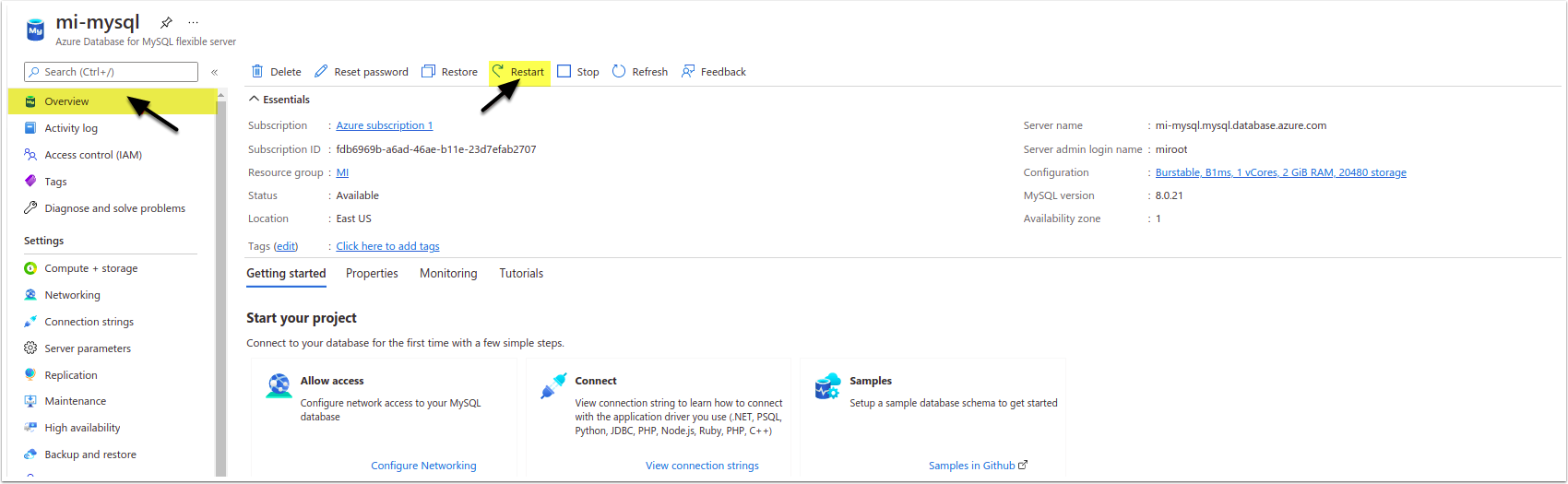
Task: Refresh the overview page
Action: click(640, 72)
